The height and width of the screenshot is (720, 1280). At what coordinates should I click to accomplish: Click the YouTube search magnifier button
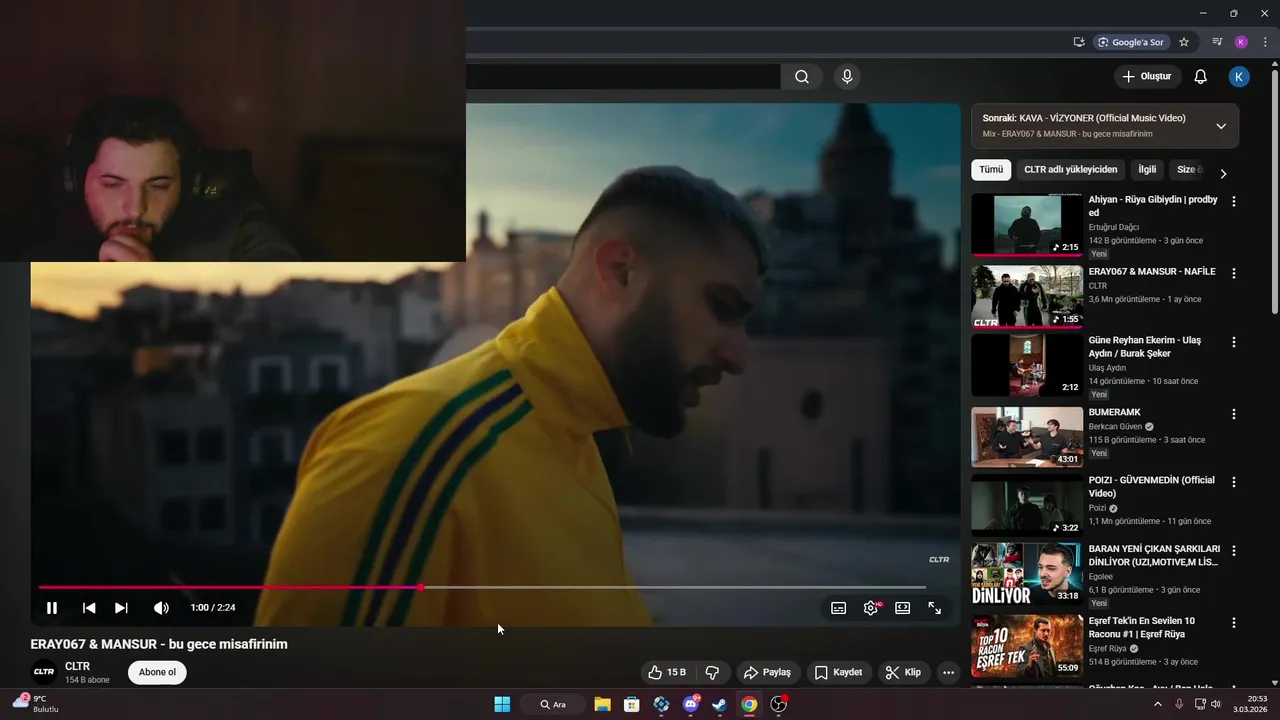(802, 77)
